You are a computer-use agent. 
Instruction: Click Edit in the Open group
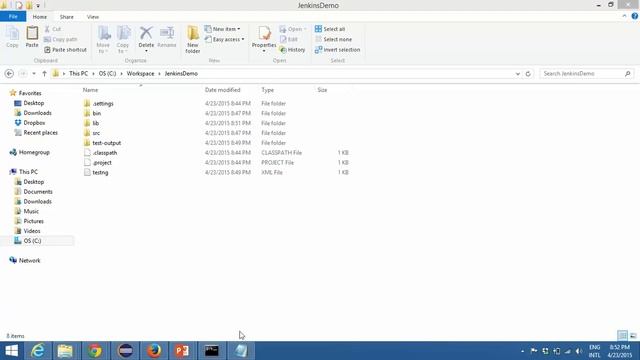289,39
